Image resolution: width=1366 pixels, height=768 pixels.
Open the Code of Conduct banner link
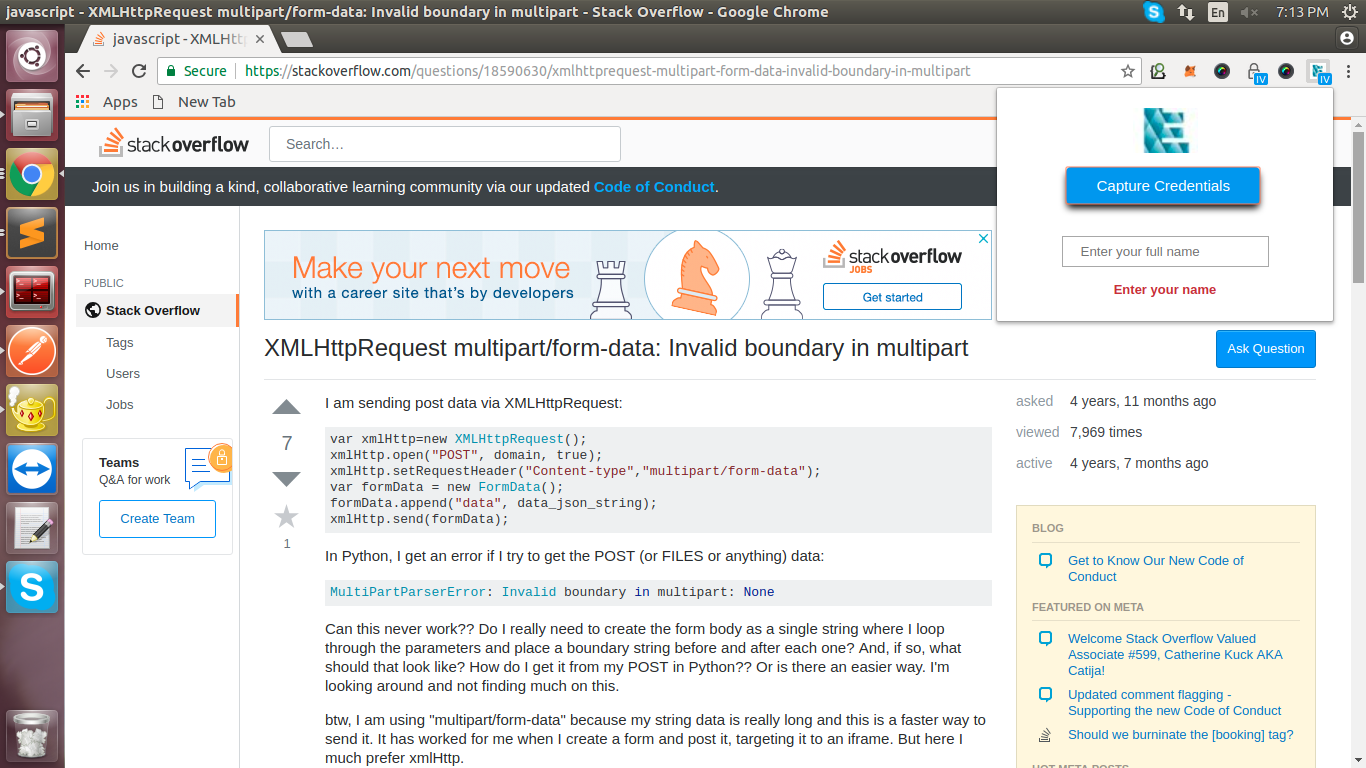[x=654, y=187]
